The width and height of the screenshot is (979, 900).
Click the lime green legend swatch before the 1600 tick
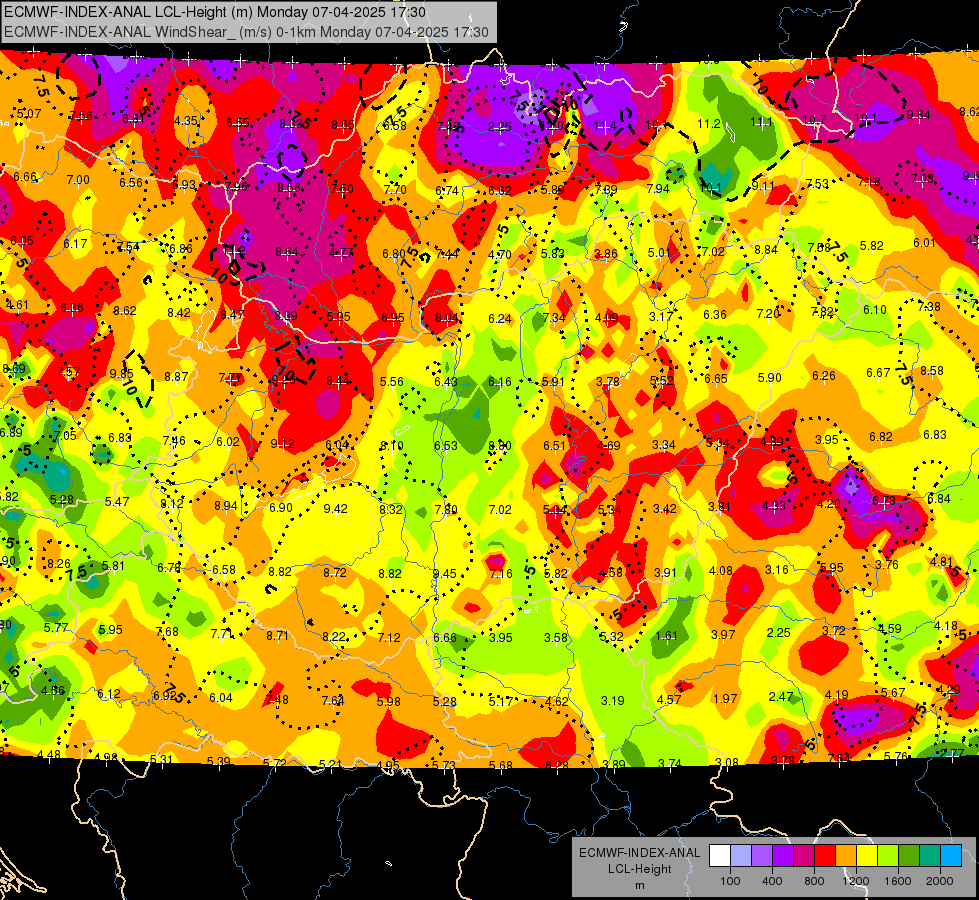point(888,856)
